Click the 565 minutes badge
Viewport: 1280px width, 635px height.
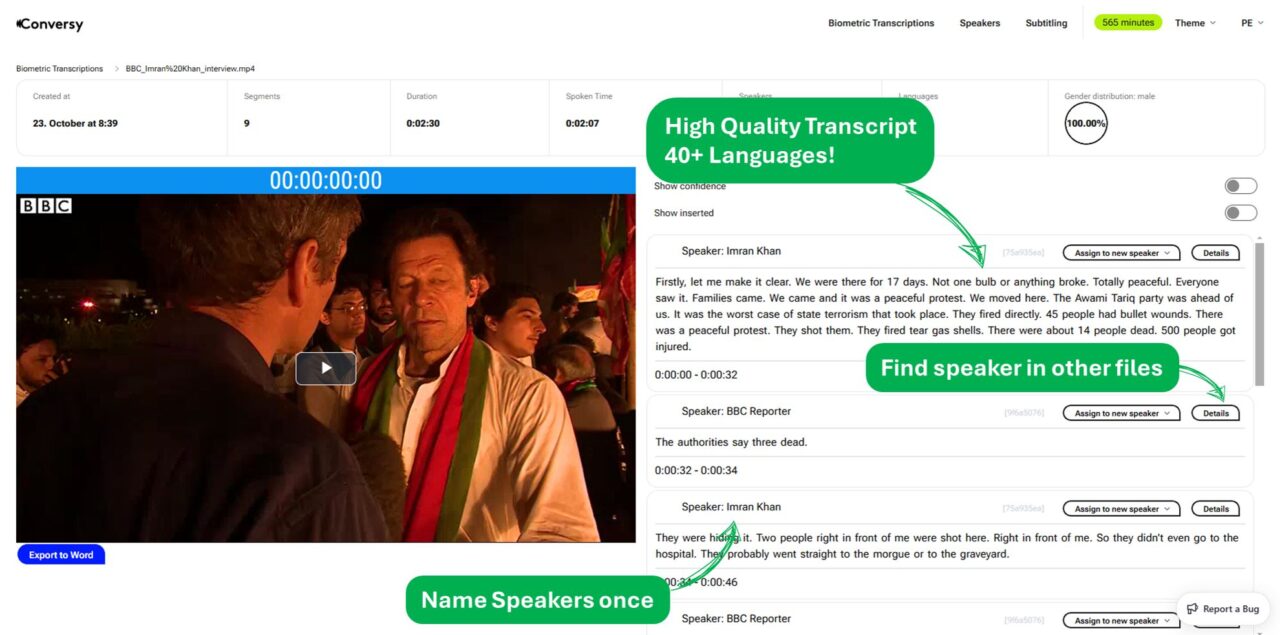pos(1128,22)
